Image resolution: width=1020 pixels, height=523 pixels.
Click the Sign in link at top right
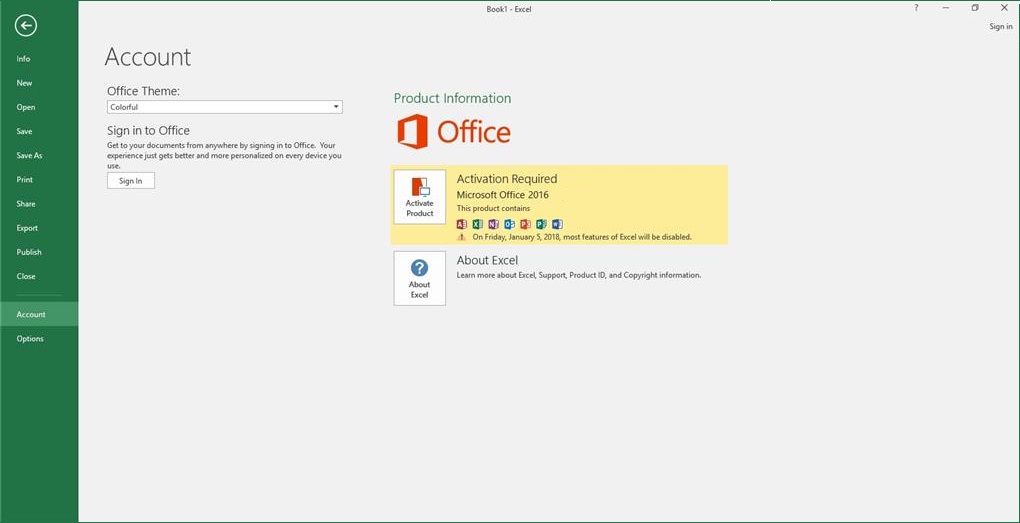click(1000, 27)
